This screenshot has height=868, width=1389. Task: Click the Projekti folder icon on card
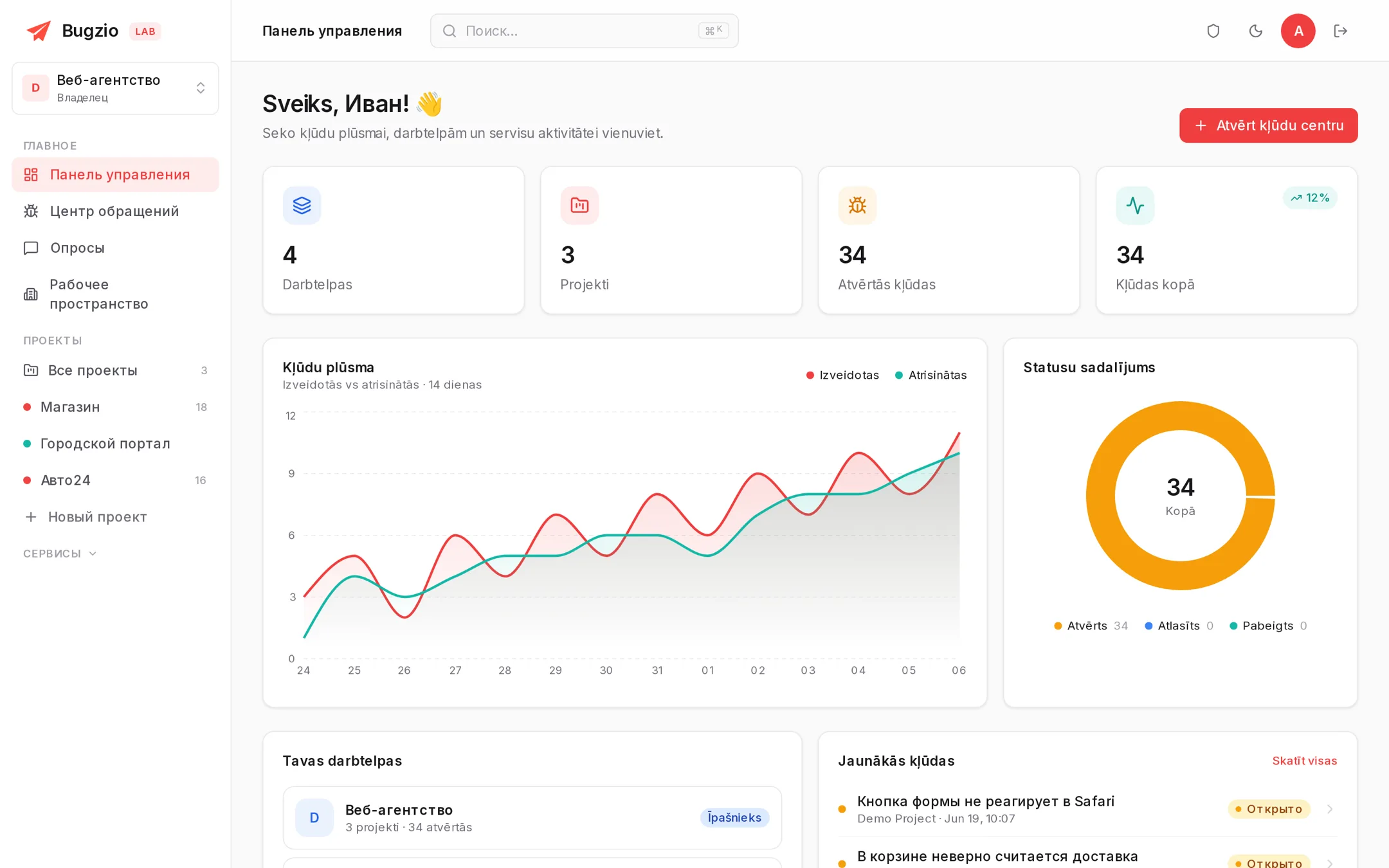click(x=579, y=205)
